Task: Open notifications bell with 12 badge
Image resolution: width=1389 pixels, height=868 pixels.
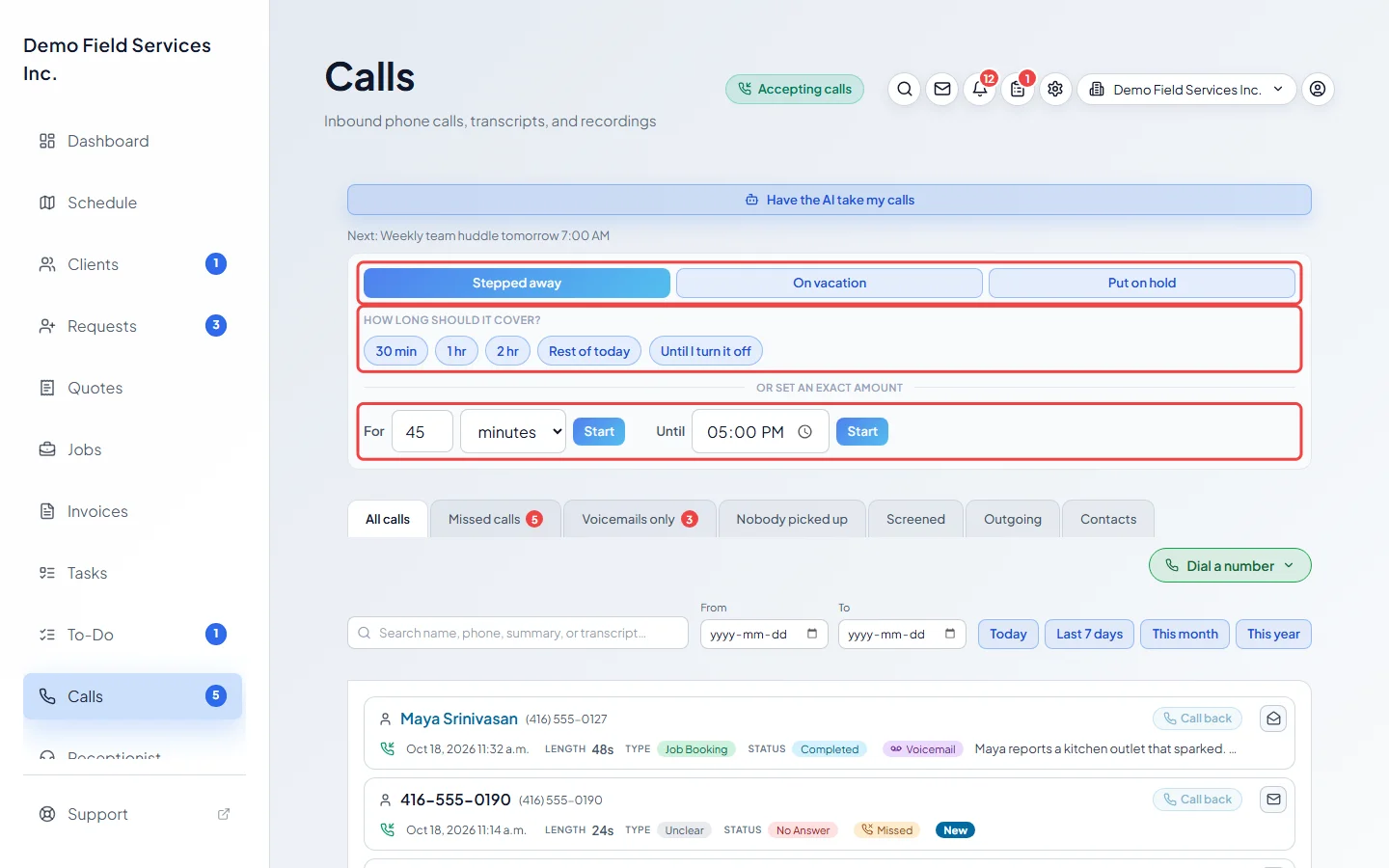Action: point(980,89)
